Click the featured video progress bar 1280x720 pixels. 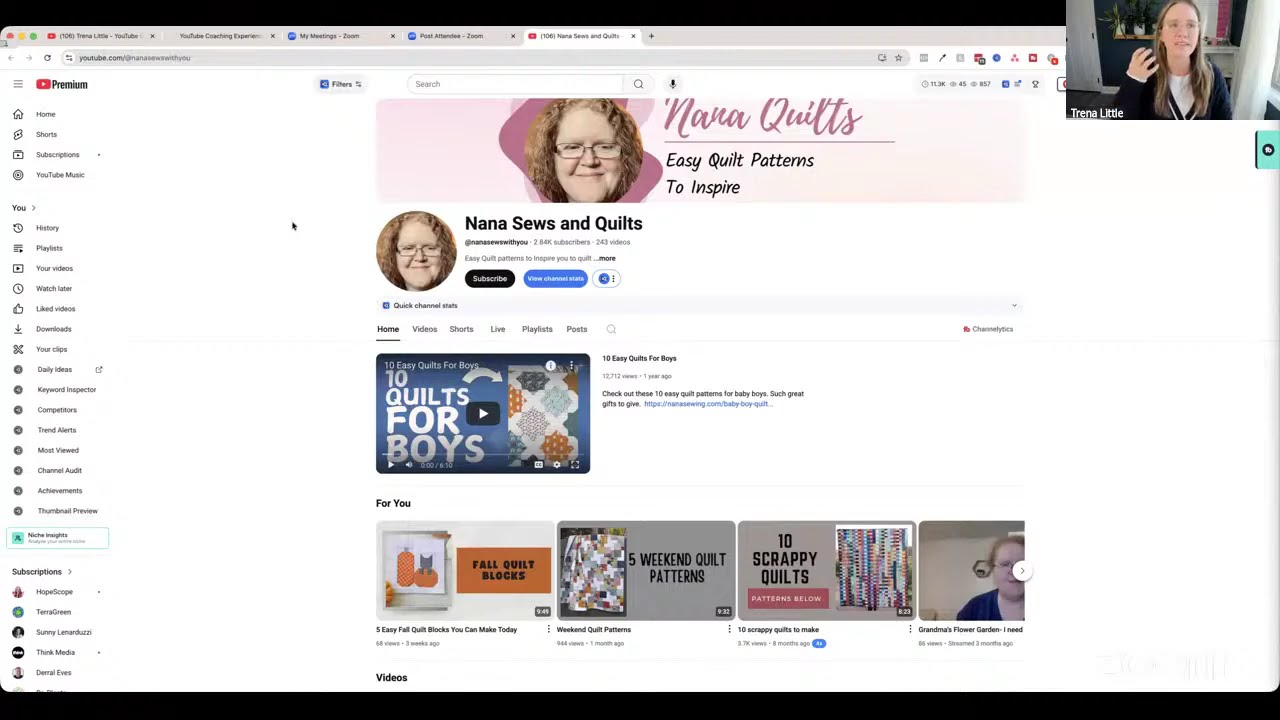click(482, 455)
